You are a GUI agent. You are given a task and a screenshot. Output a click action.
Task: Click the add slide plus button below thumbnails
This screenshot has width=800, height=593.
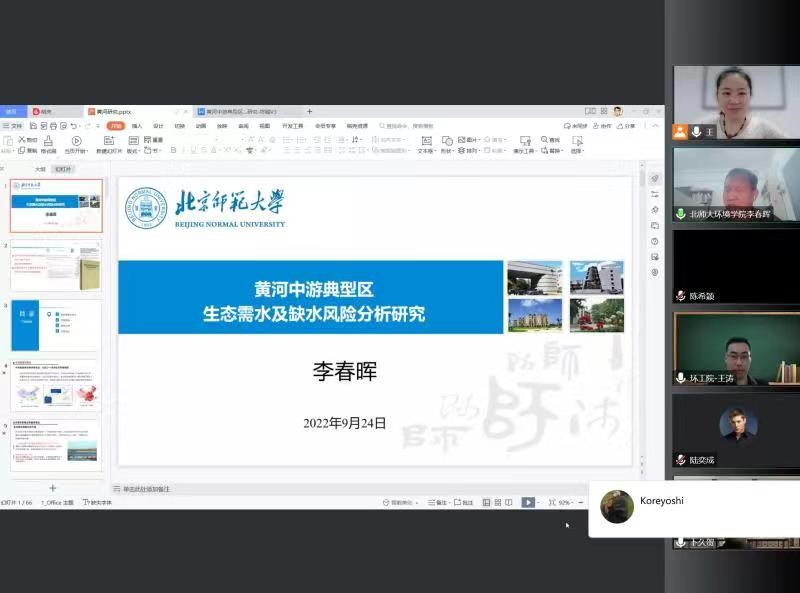click(x=53, y=488)
